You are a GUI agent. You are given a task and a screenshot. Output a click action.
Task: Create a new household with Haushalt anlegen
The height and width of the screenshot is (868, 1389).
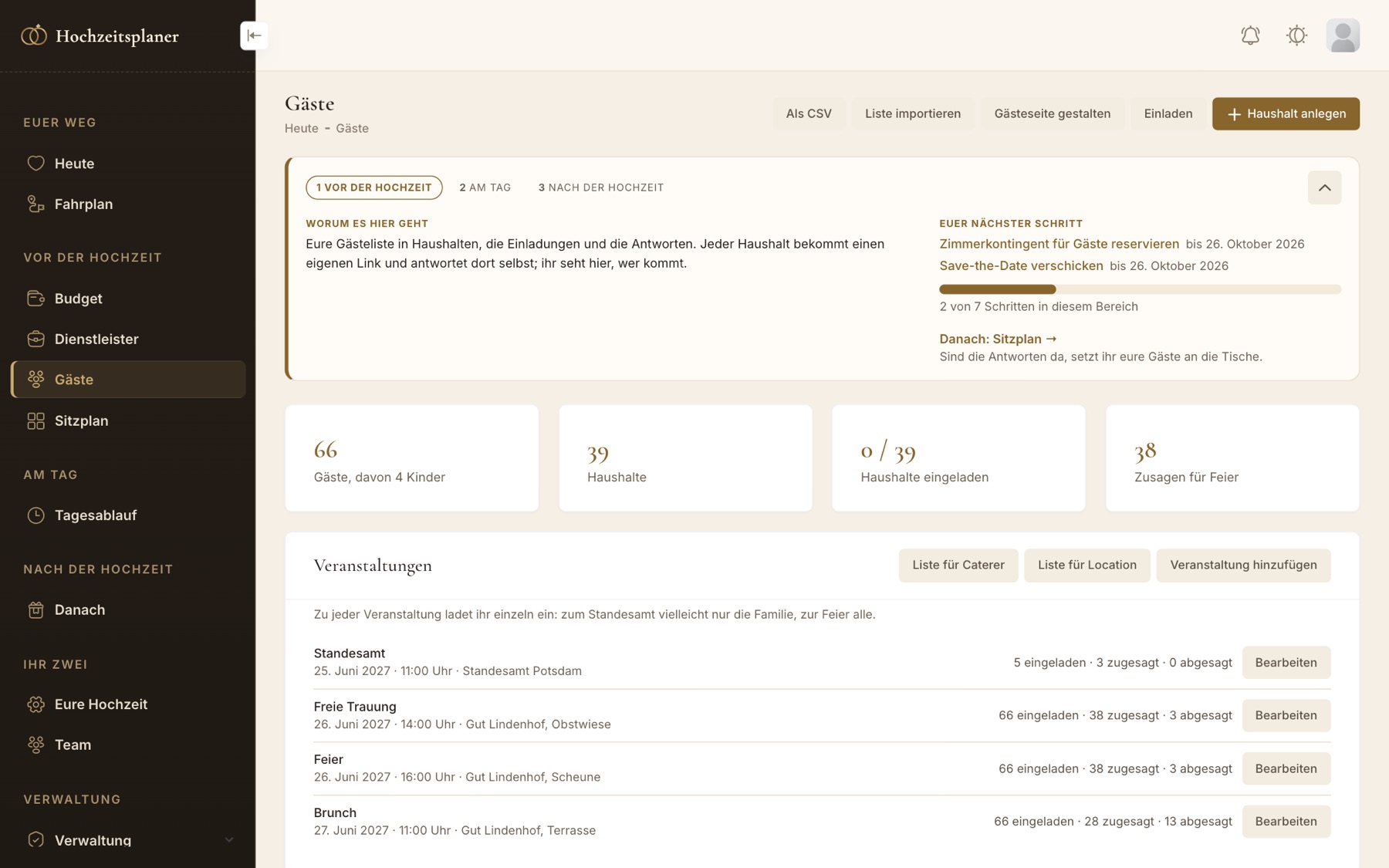(1286, 113)
